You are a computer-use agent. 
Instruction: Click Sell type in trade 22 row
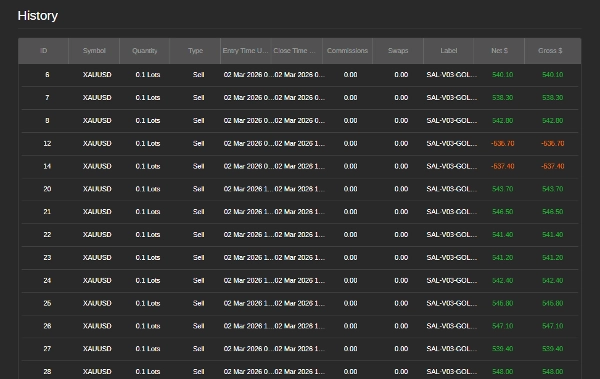click(198, 235)
